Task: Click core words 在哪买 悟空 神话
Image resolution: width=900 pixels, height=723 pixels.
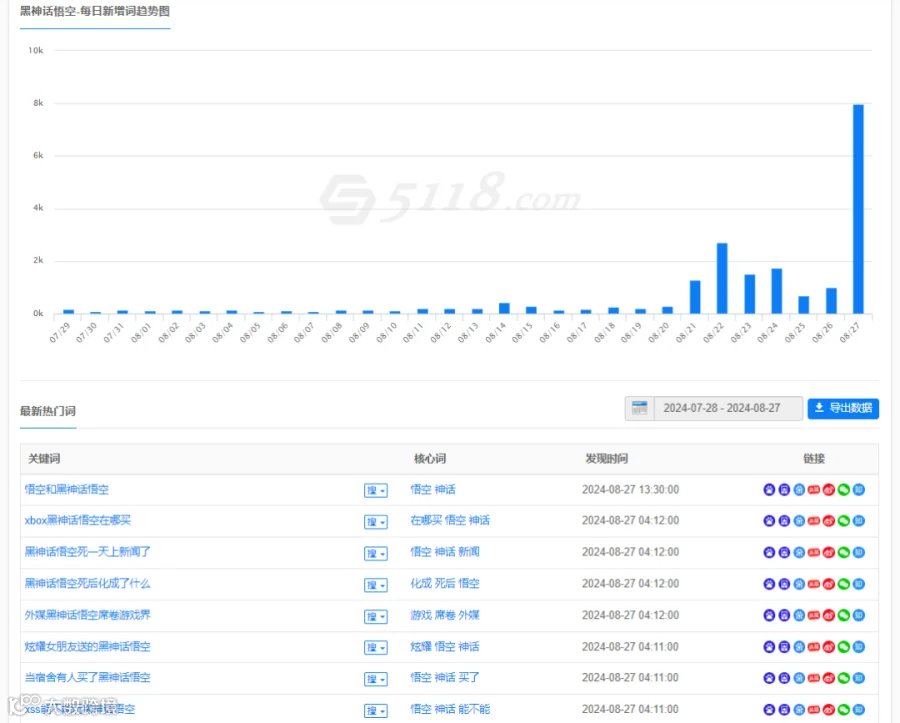Action: (x=450, y=520)
